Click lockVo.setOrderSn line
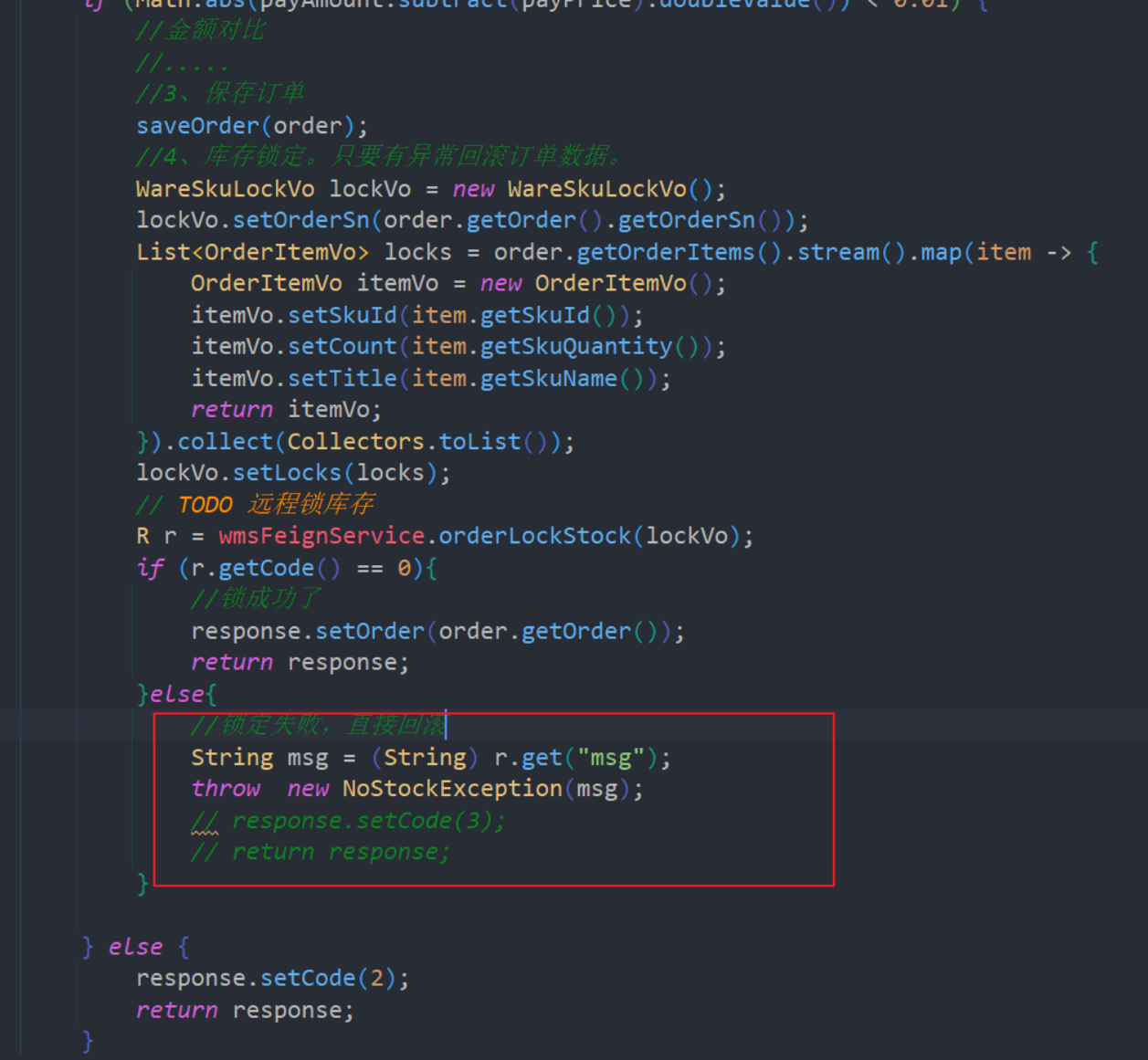The height and width of the screenshot is (1060, 1148). (472, 220)
